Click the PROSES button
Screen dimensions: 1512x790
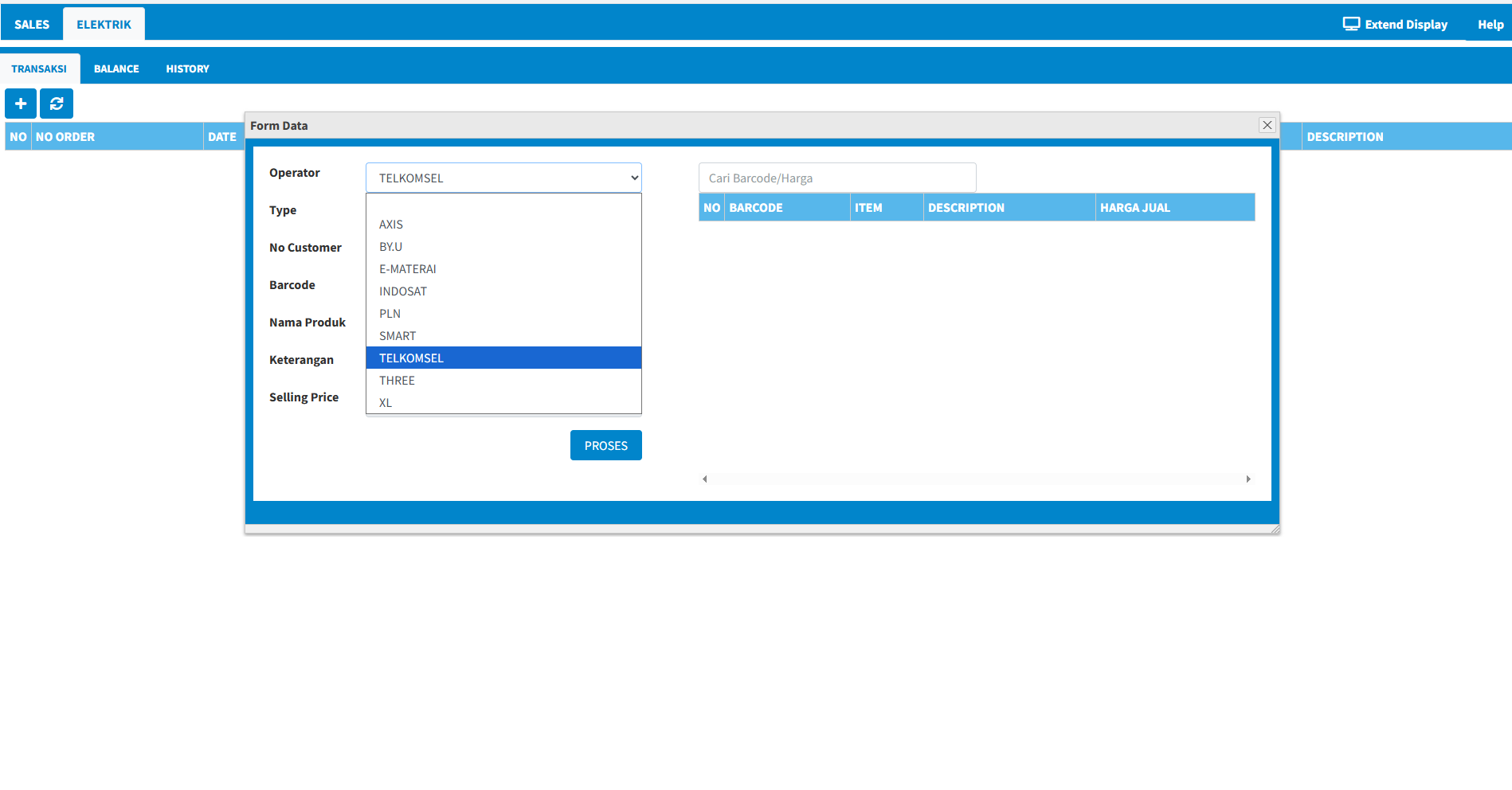pos(606,445)
